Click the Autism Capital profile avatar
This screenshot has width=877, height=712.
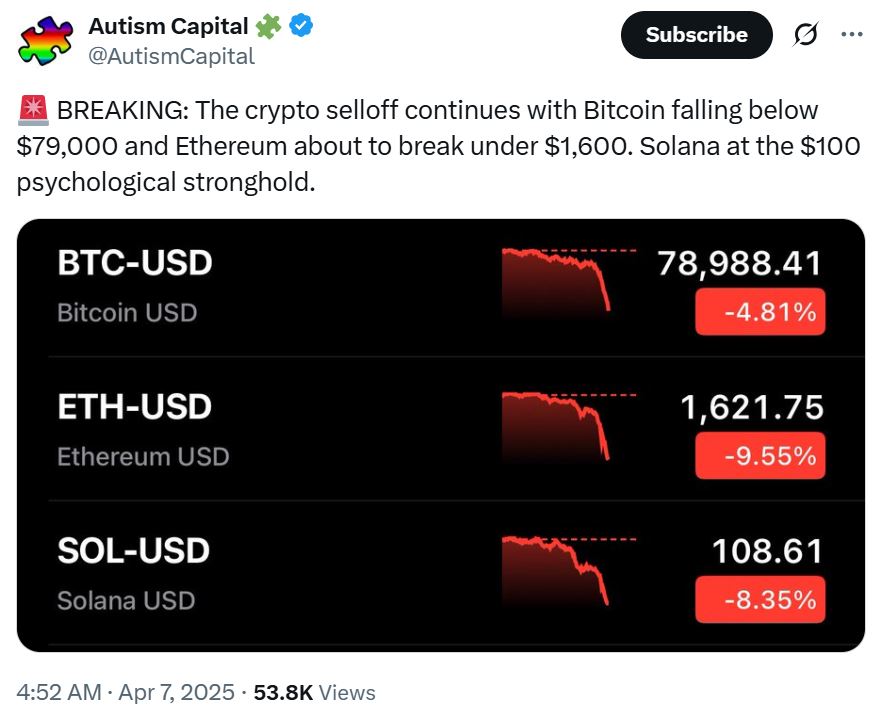[45, 38]
